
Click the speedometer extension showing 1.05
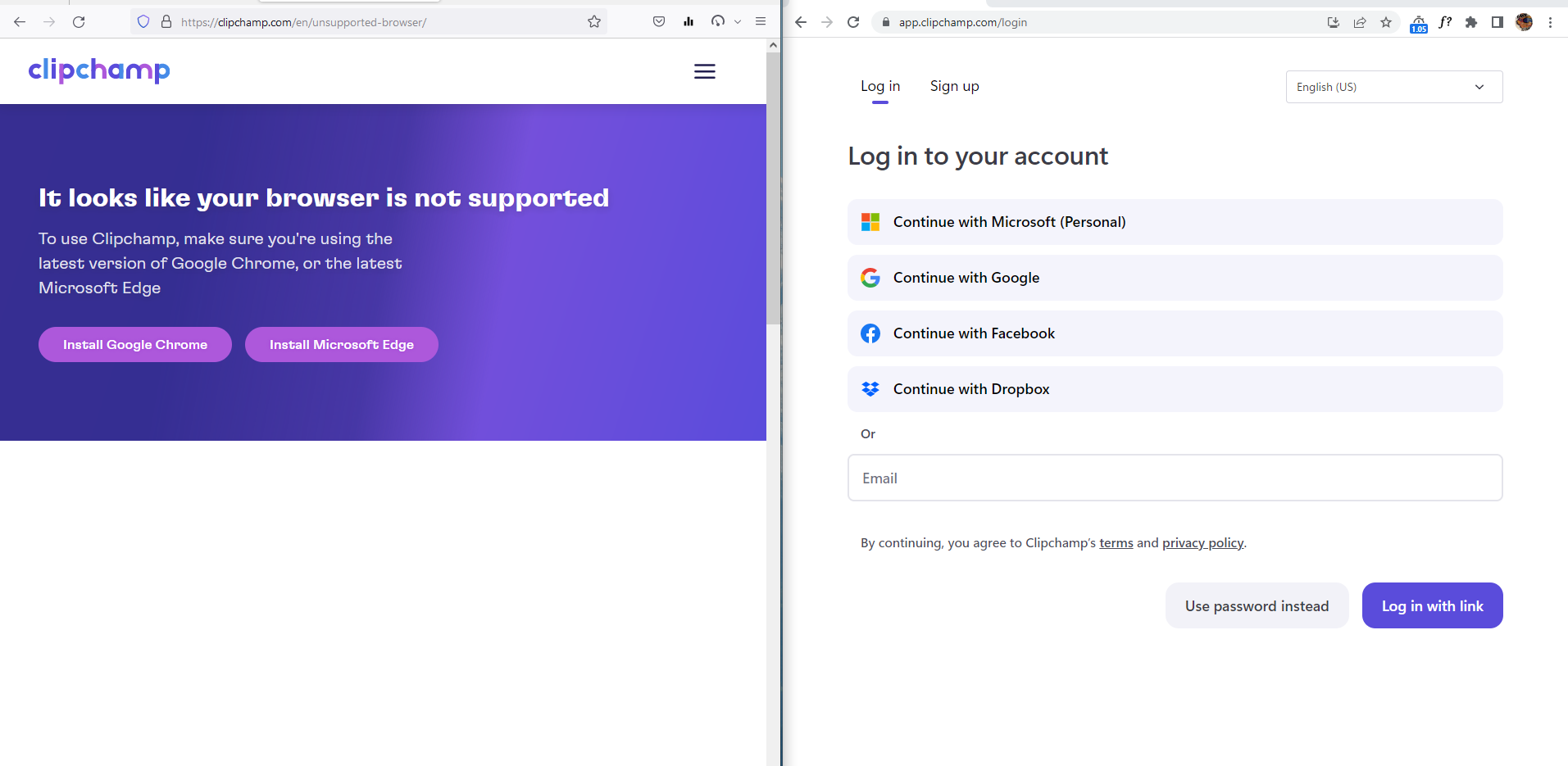1419,22
